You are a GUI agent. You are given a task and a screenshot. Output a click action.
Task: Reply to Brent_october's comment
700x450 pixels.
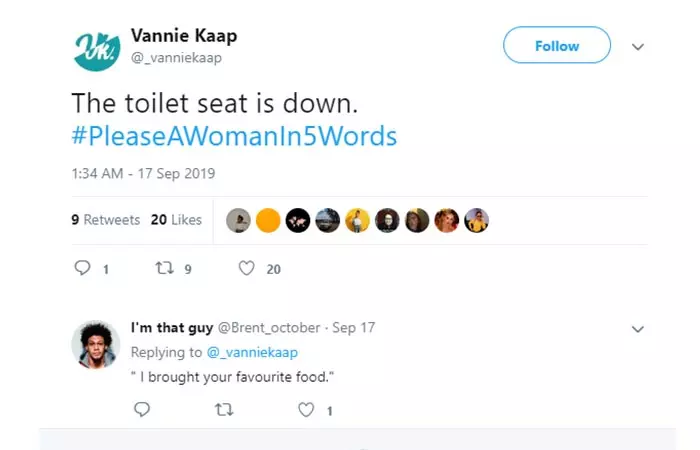click(141, 409)
